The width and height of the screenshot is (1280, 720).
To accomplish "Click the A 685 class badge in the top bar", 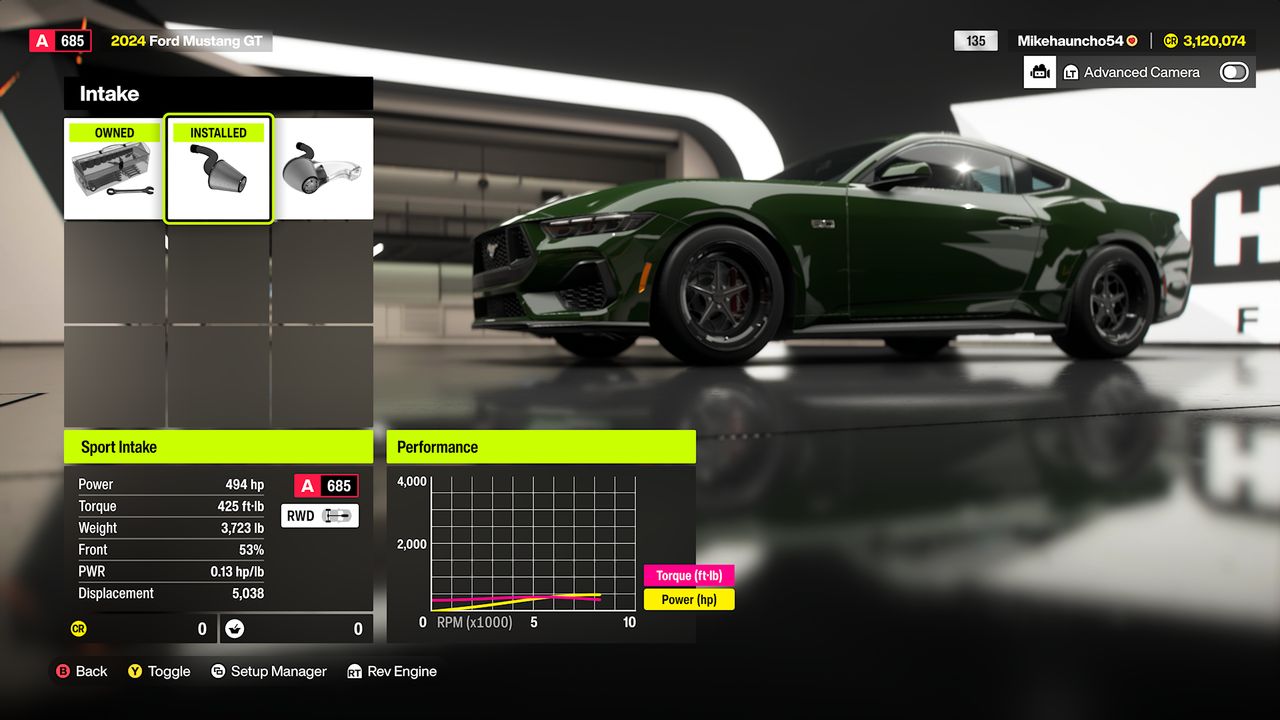I will click(60, 41).
